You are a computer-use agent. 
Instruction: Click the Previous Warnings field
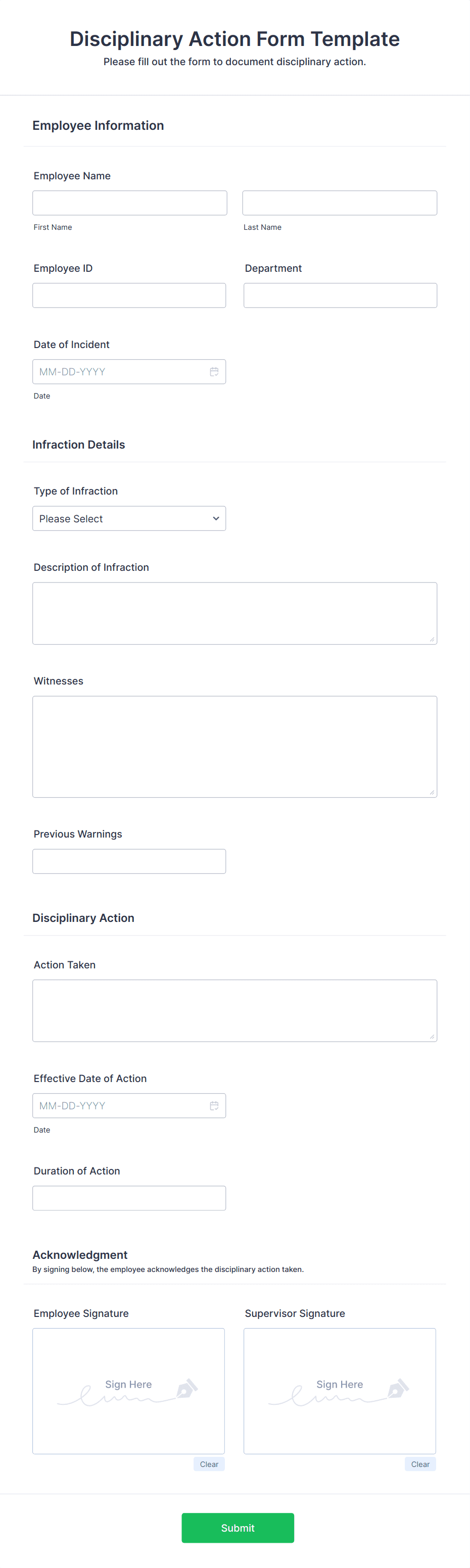pos(129,861)
